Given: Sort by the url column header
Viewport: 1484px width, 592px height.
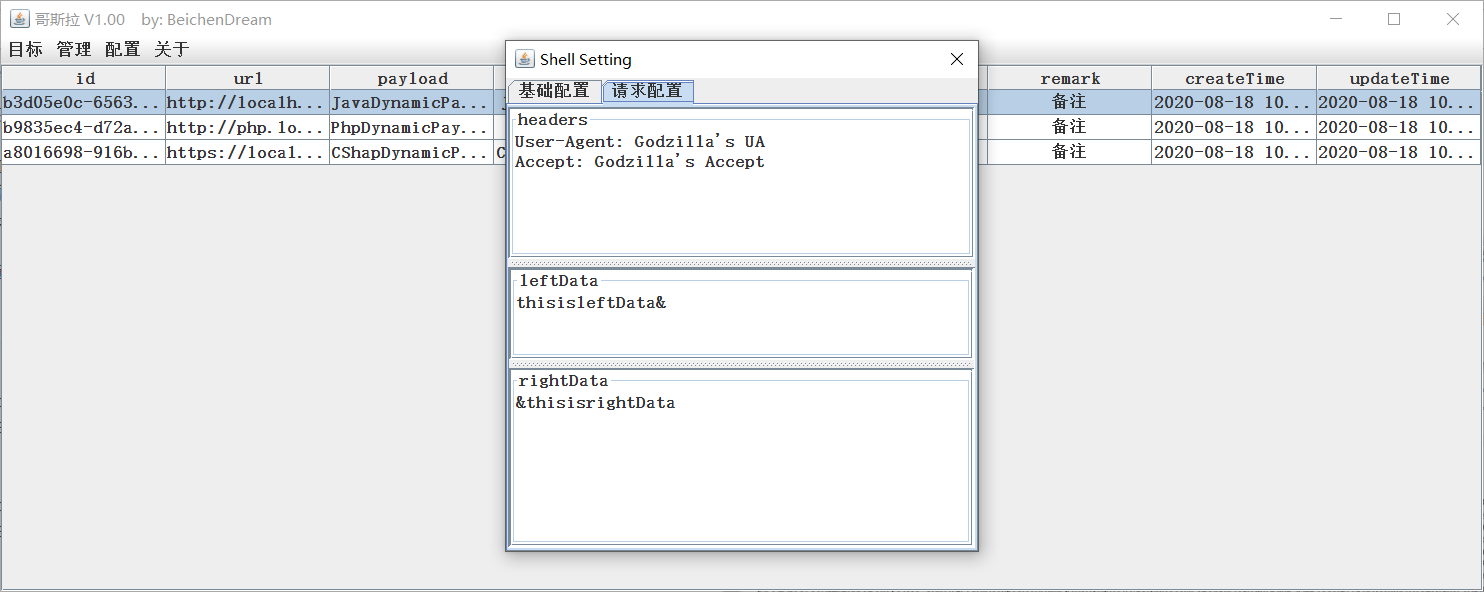Looking at the screenshot, I should (x=248, y=78).
